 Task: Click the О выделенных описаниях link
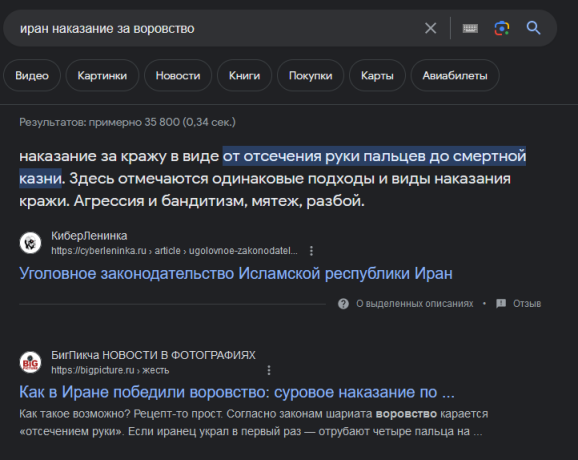click(415, 304)
